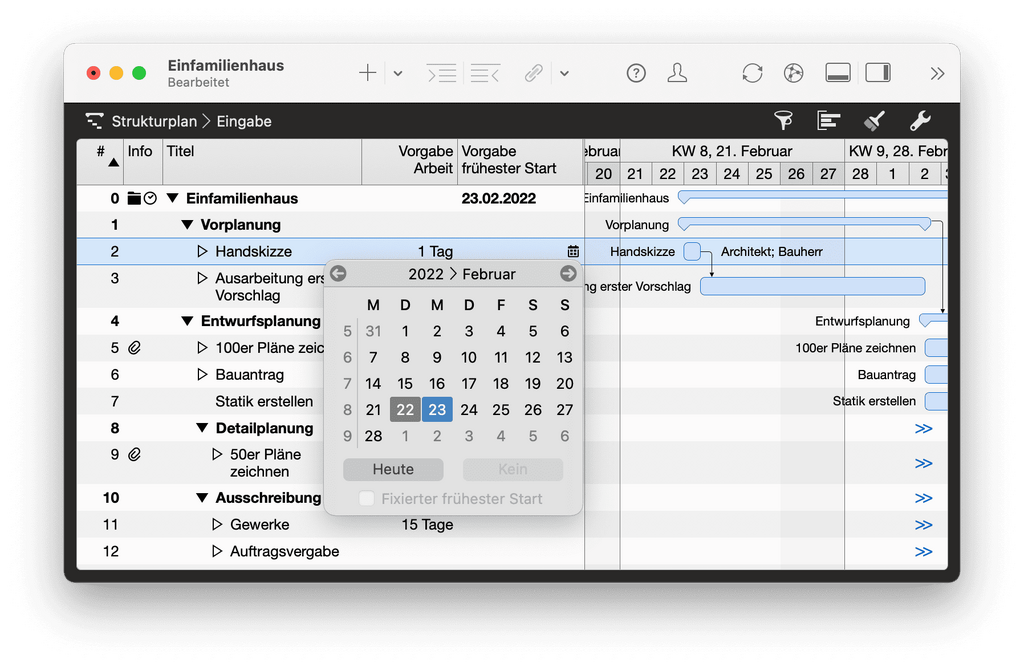Viewport: 1024px width, 667px height.
Task: Select February 25 in the calendar popover
Action: point(501,409)
